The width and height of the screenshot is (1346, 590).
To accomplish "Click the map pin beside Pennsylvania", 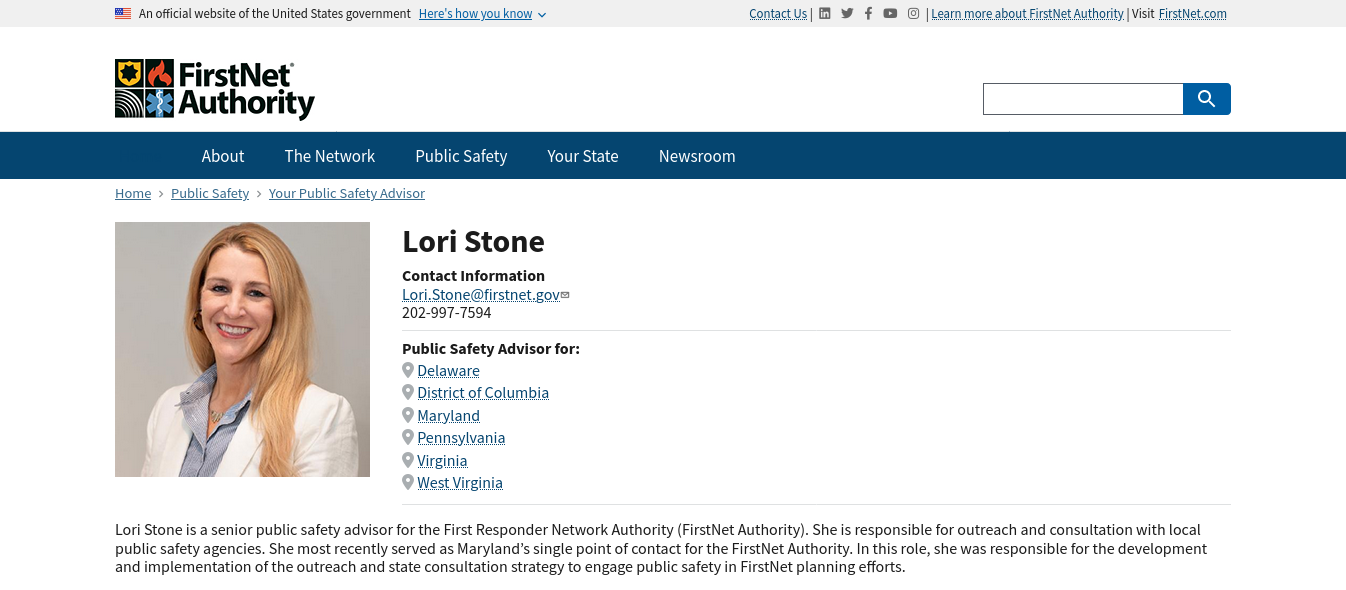I will pos(408,437).
